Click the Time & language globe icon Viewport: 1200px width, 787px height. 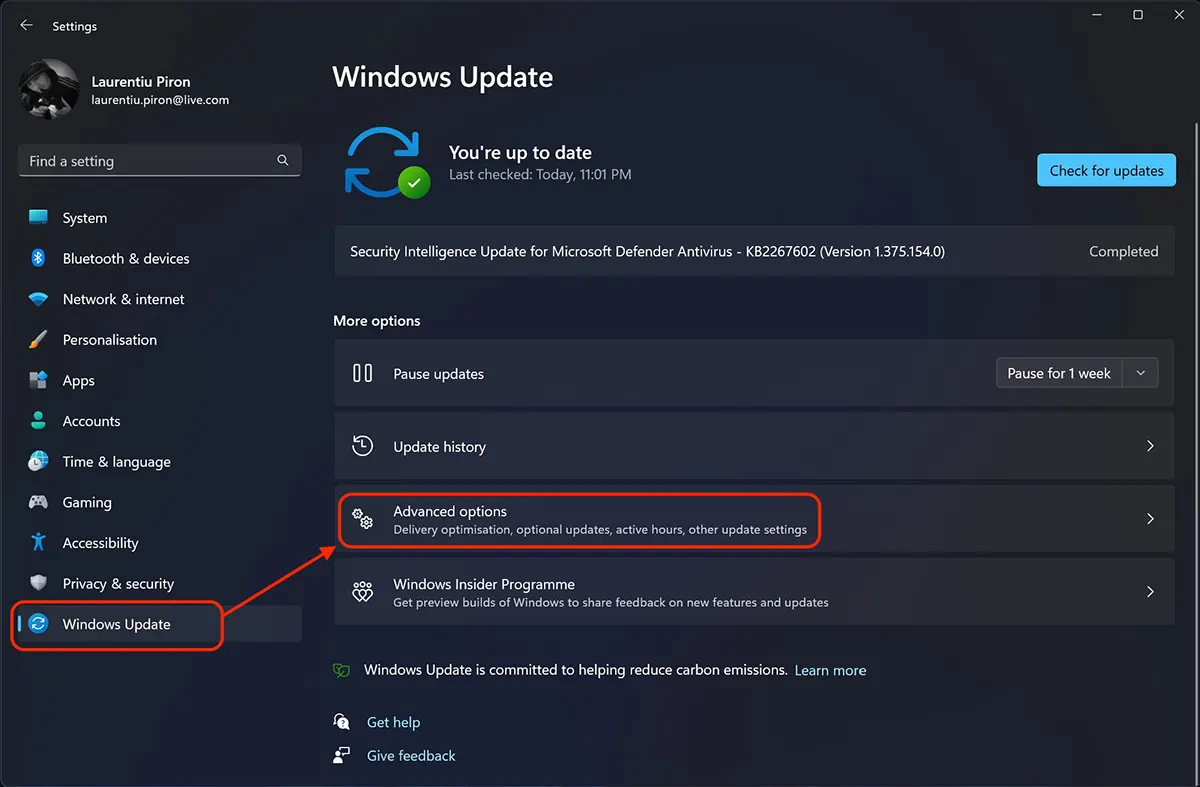[x=38, y=461]
